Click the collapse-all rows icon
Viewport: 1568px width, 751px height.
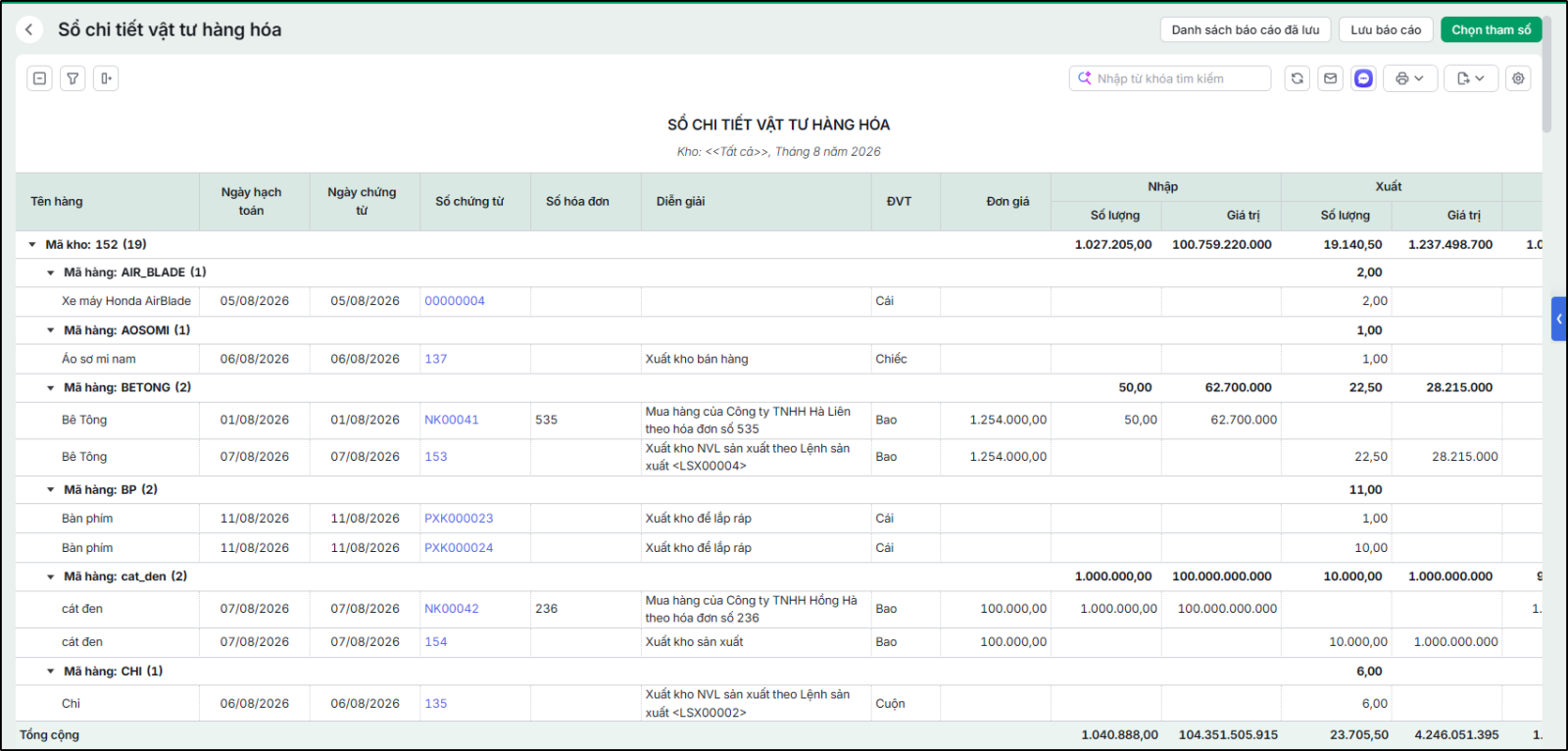pyautogui.click(x=39, y=78)
